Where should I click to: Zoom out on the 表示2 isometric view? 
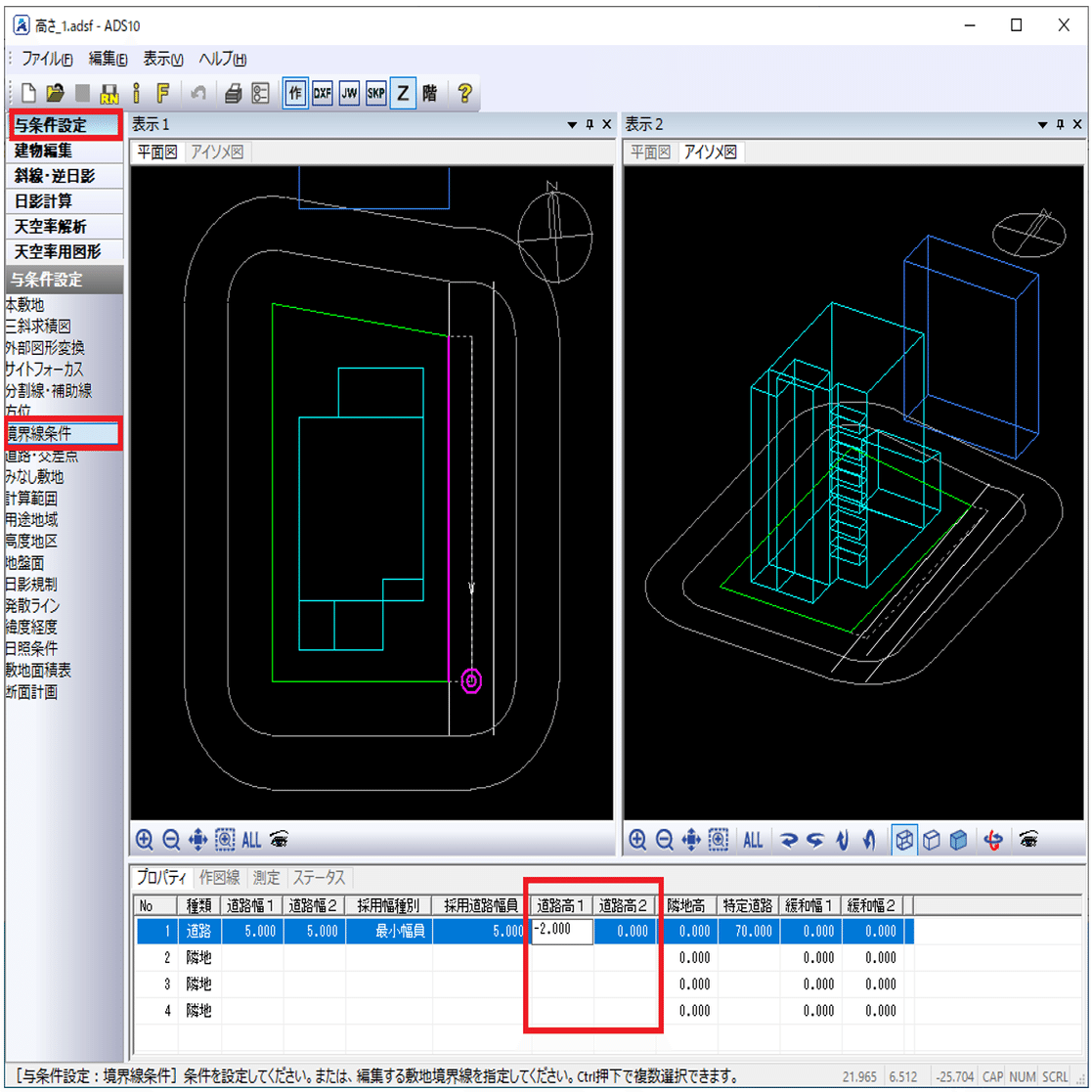click(x=665, y=840)
